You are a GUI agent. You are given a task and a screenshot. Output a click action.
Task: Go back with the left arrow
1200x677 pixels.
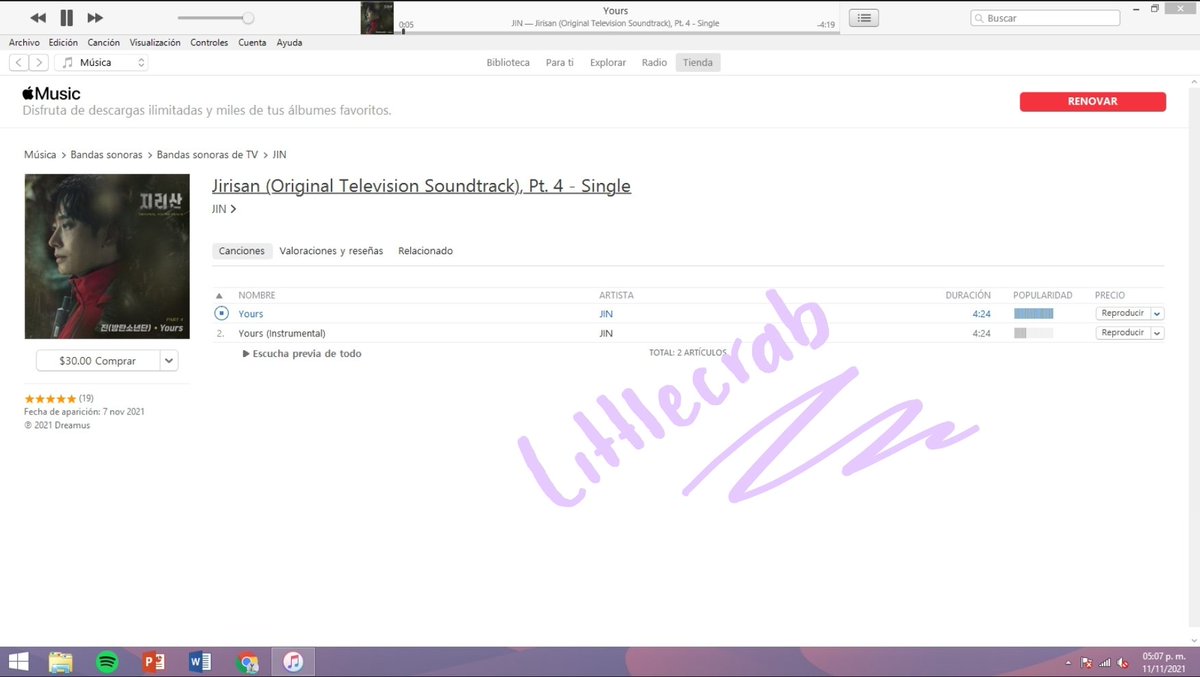pyautogui.click(x=19, y=62)
